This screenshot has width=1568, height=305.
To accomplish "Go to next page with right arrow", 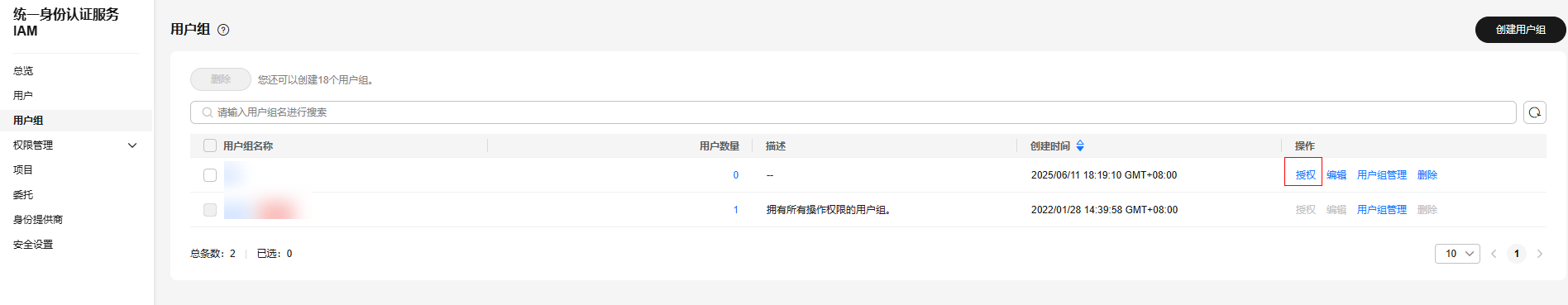I will click(x=1540, y=254).
